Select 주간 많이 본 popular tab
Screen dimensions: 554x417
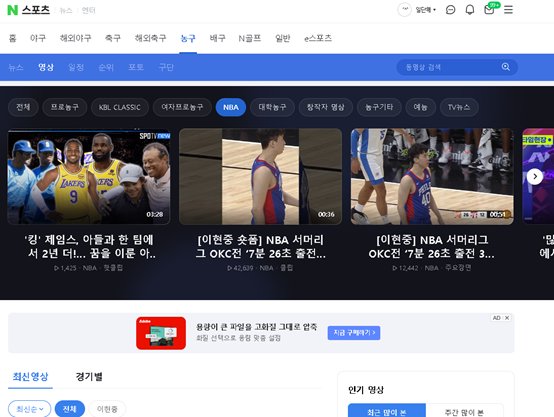point(464,411)
